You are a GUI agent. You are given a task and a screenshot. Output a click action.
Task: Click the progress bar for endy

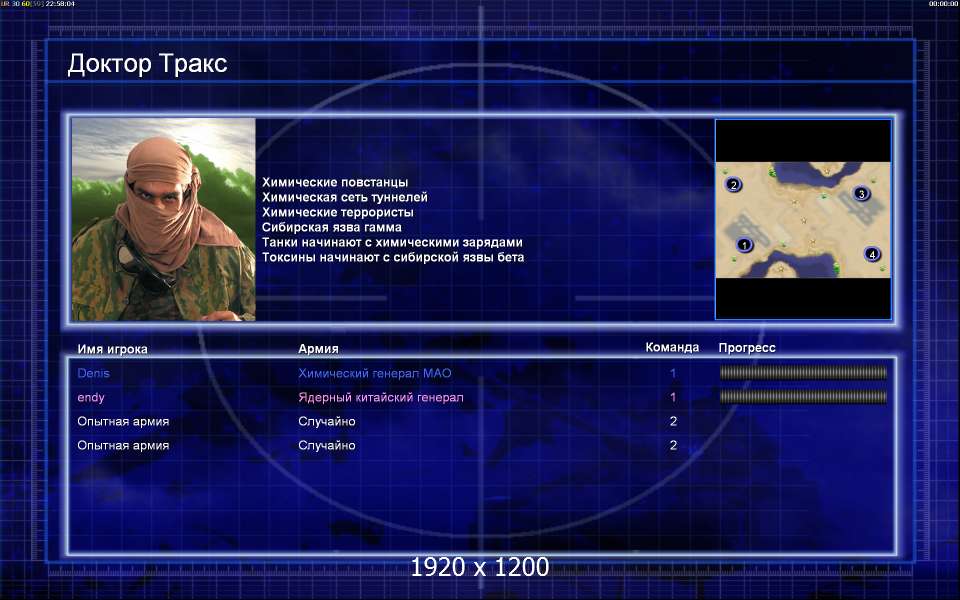803,397
